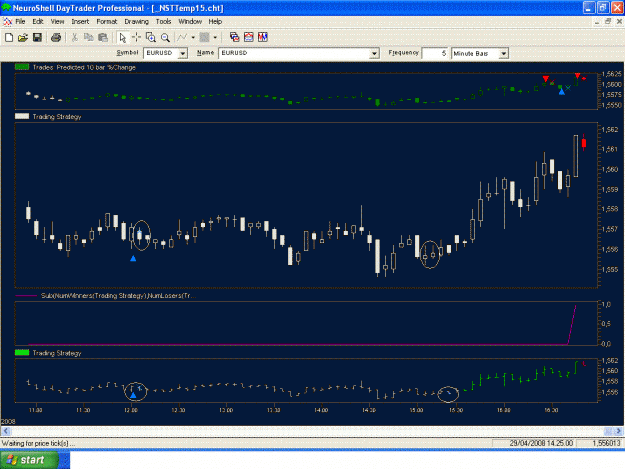
Task: Click the New chart icon
Action: coord(9,37)
